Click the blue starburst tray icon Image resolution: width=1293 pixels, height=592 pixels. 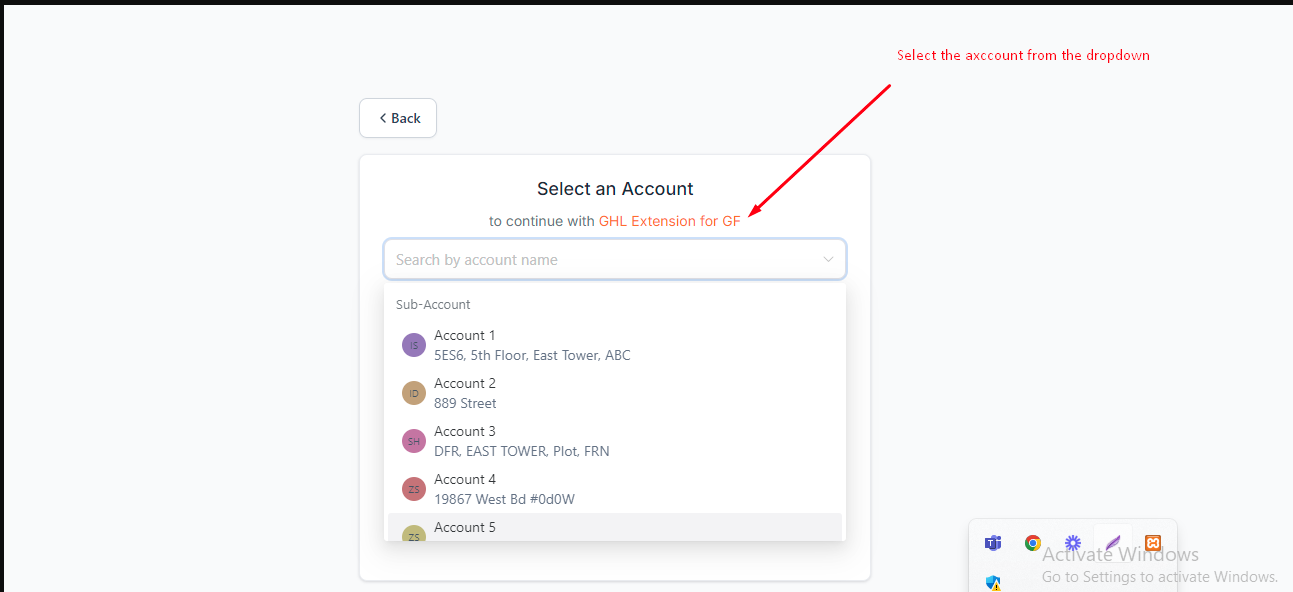[1073, 543]
